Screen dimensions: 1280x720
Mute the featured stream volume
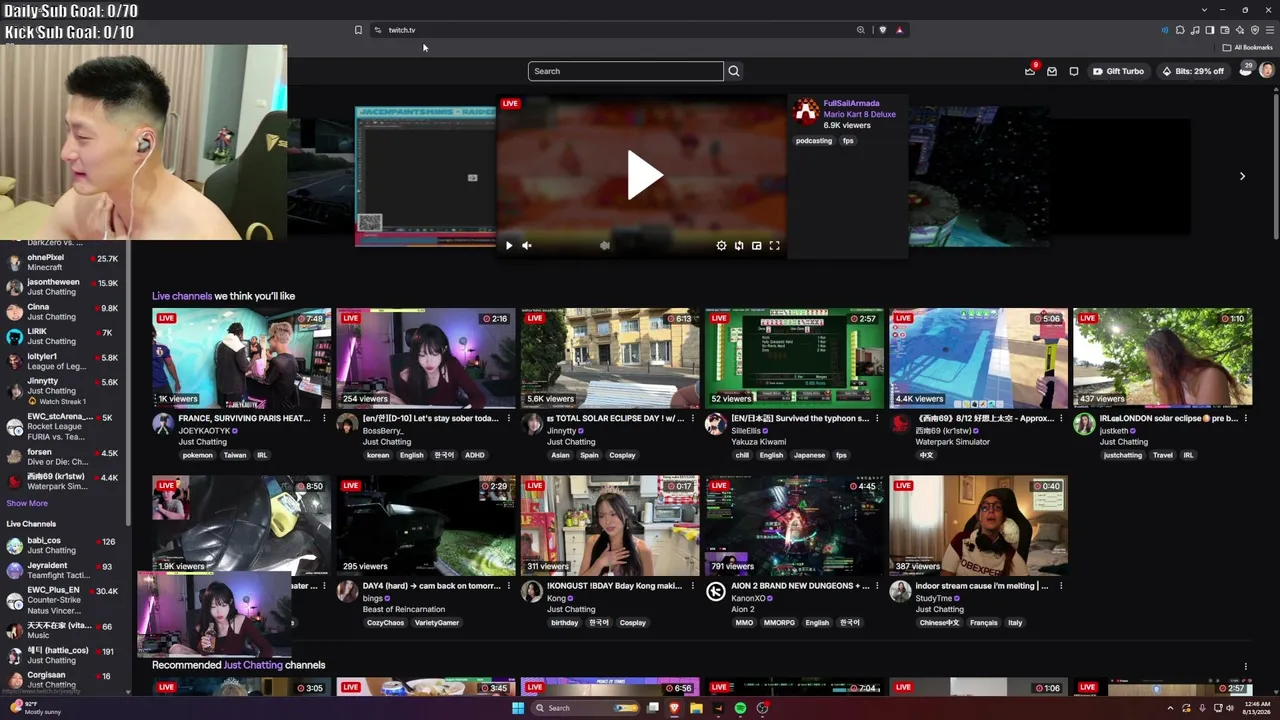[527, 246]
